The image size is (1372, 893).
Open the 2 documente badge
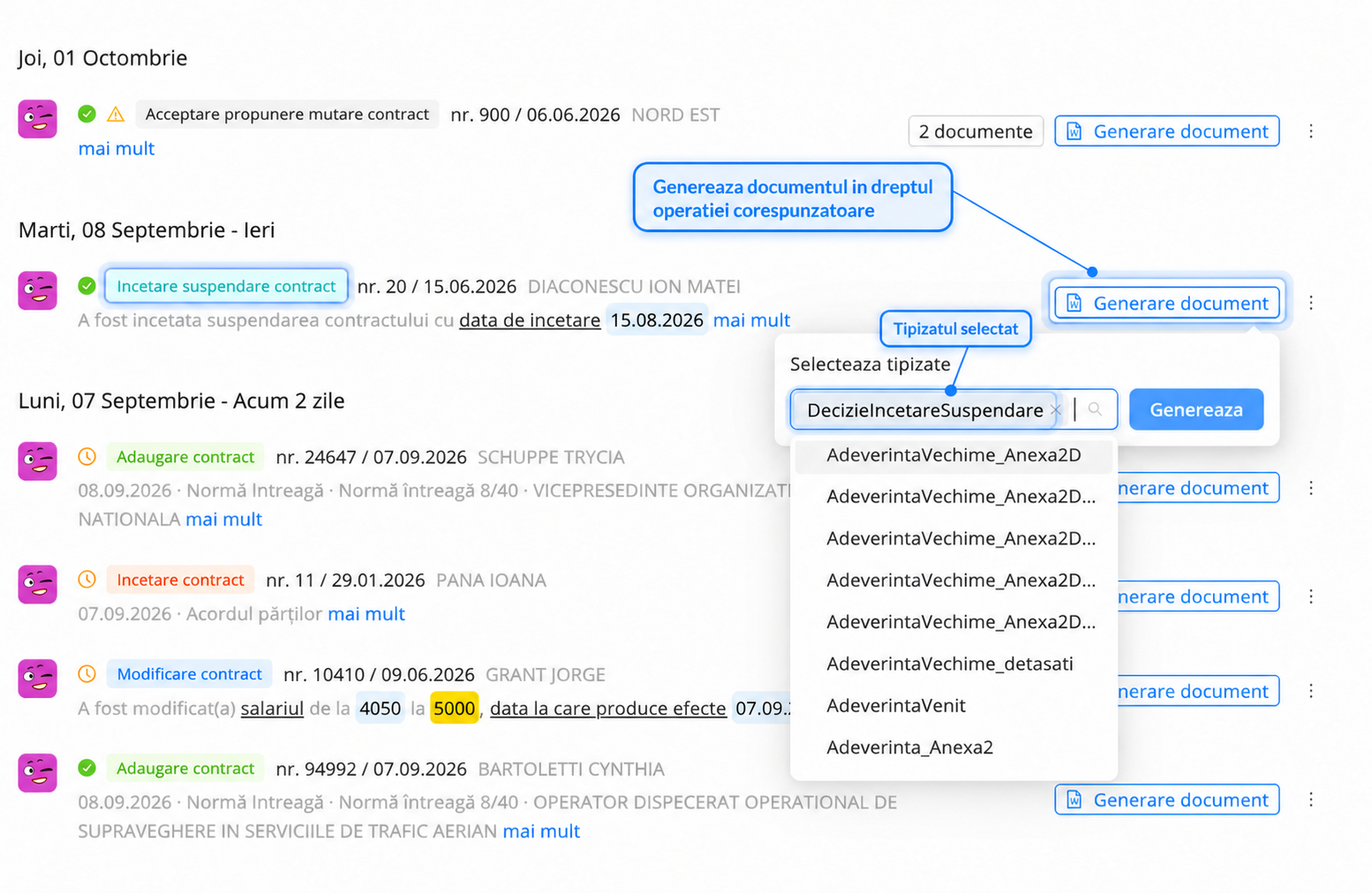[x=976, y=131]
